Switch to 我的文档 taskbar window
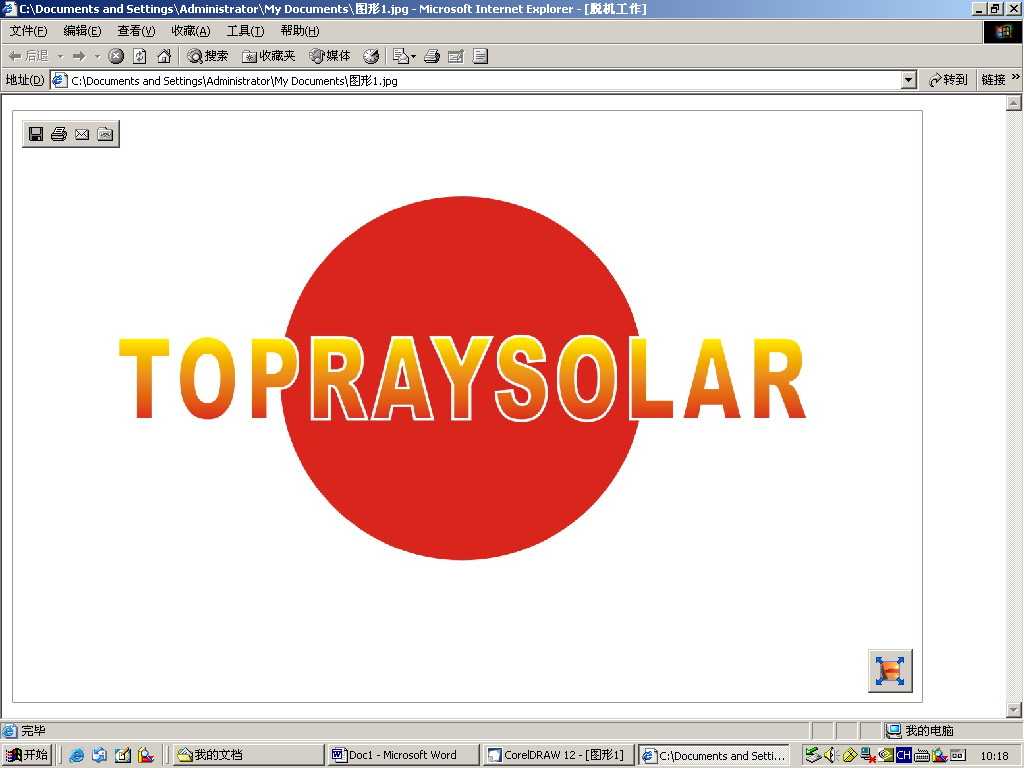1024x768 pixels. (249, 755)
